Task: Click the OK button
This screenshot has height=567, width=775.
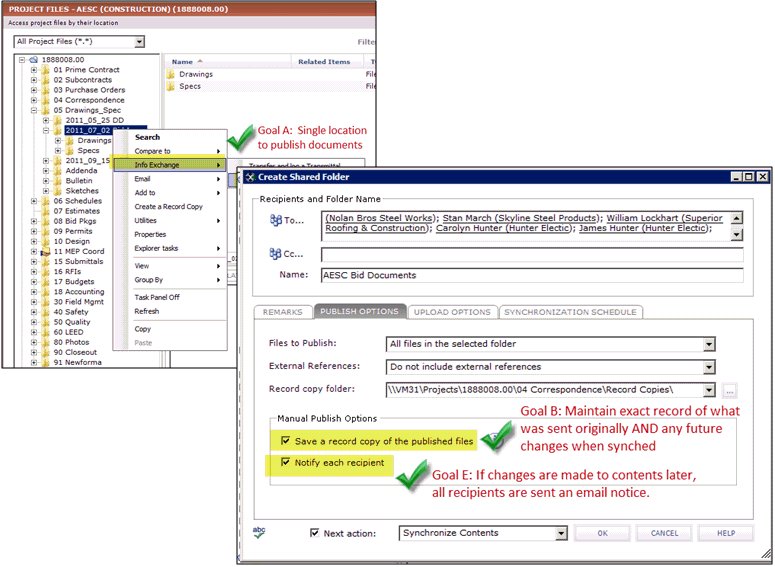Action: coord(602,533)
